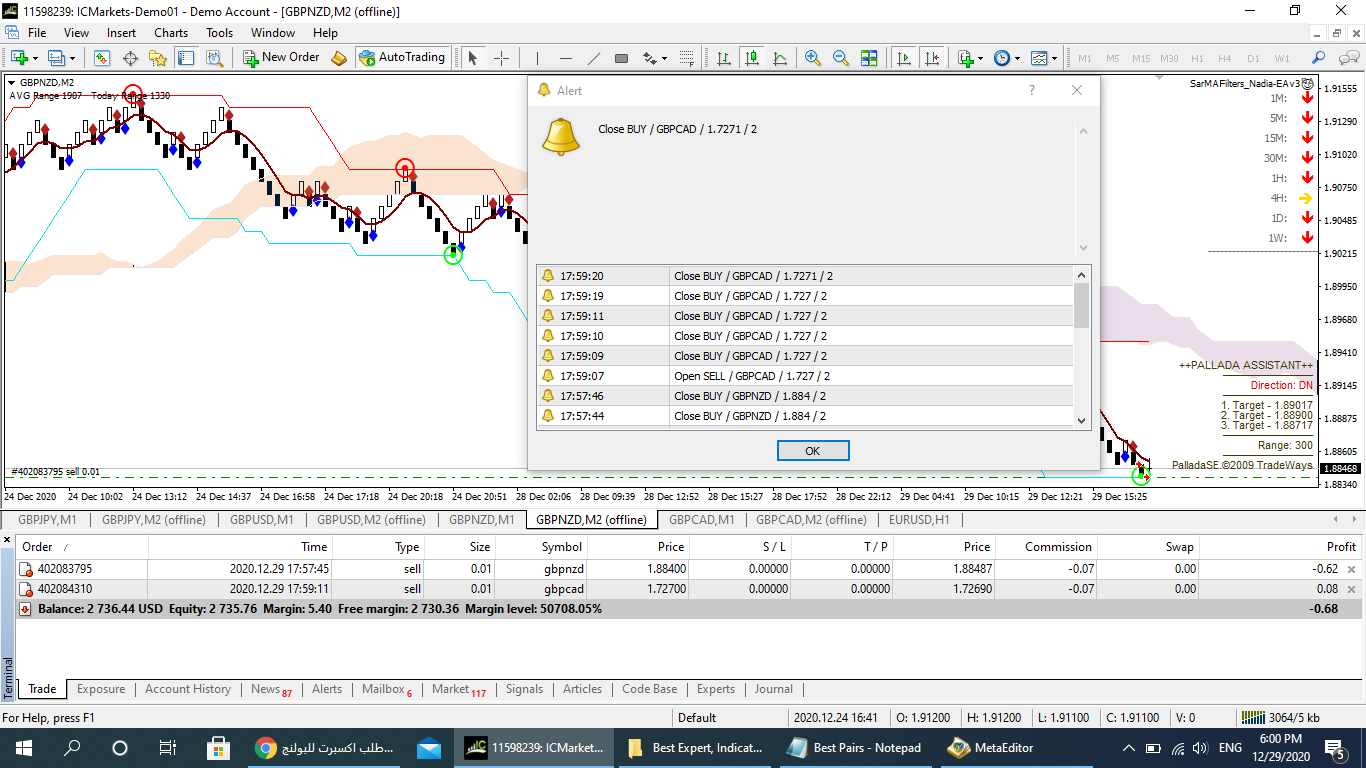Expand the Templates dropdown arrow
1366x768 pixels.
(1054, 58)
